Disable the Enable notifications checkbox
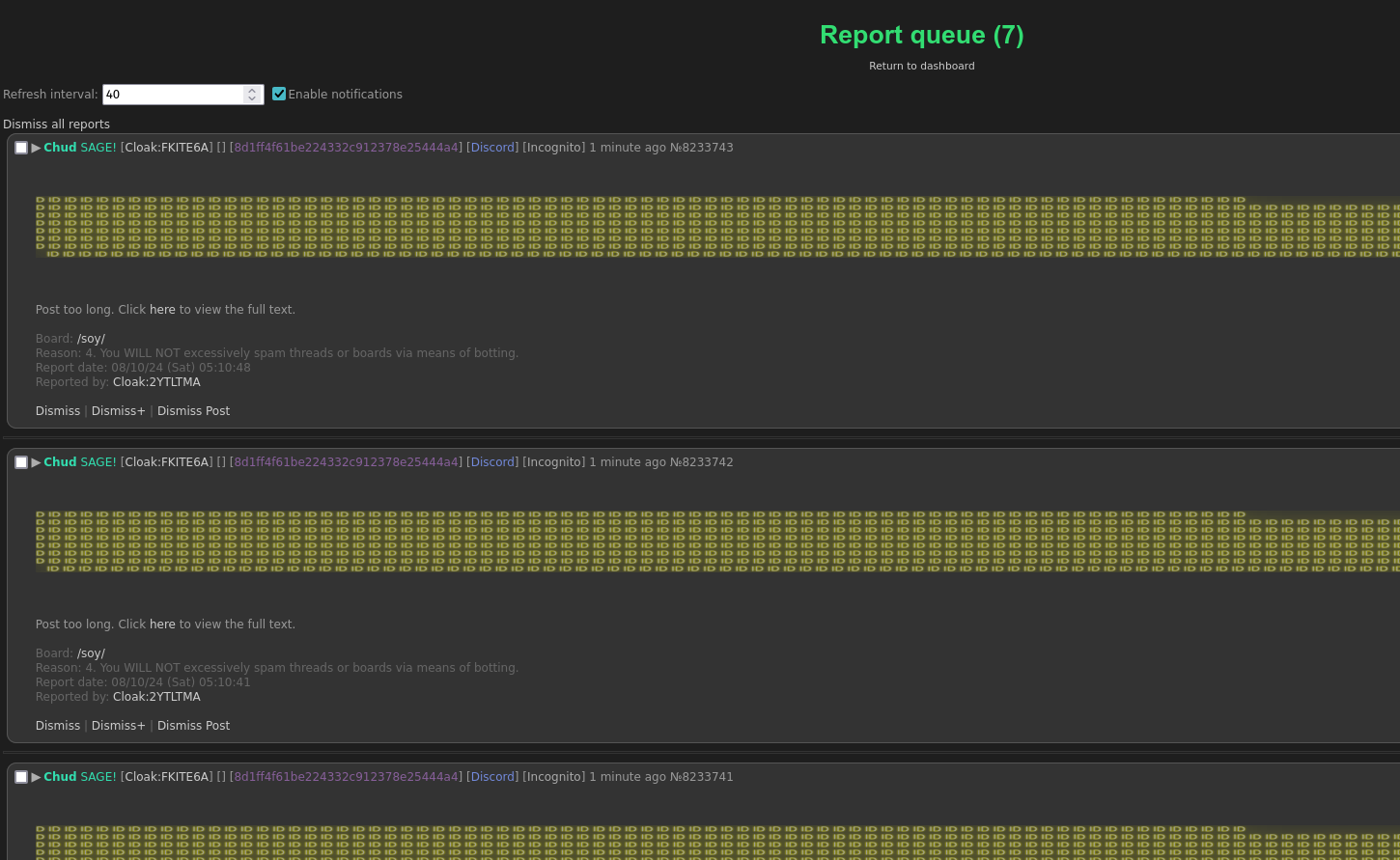Screen dimensions: 1400x860 point(279,94)
